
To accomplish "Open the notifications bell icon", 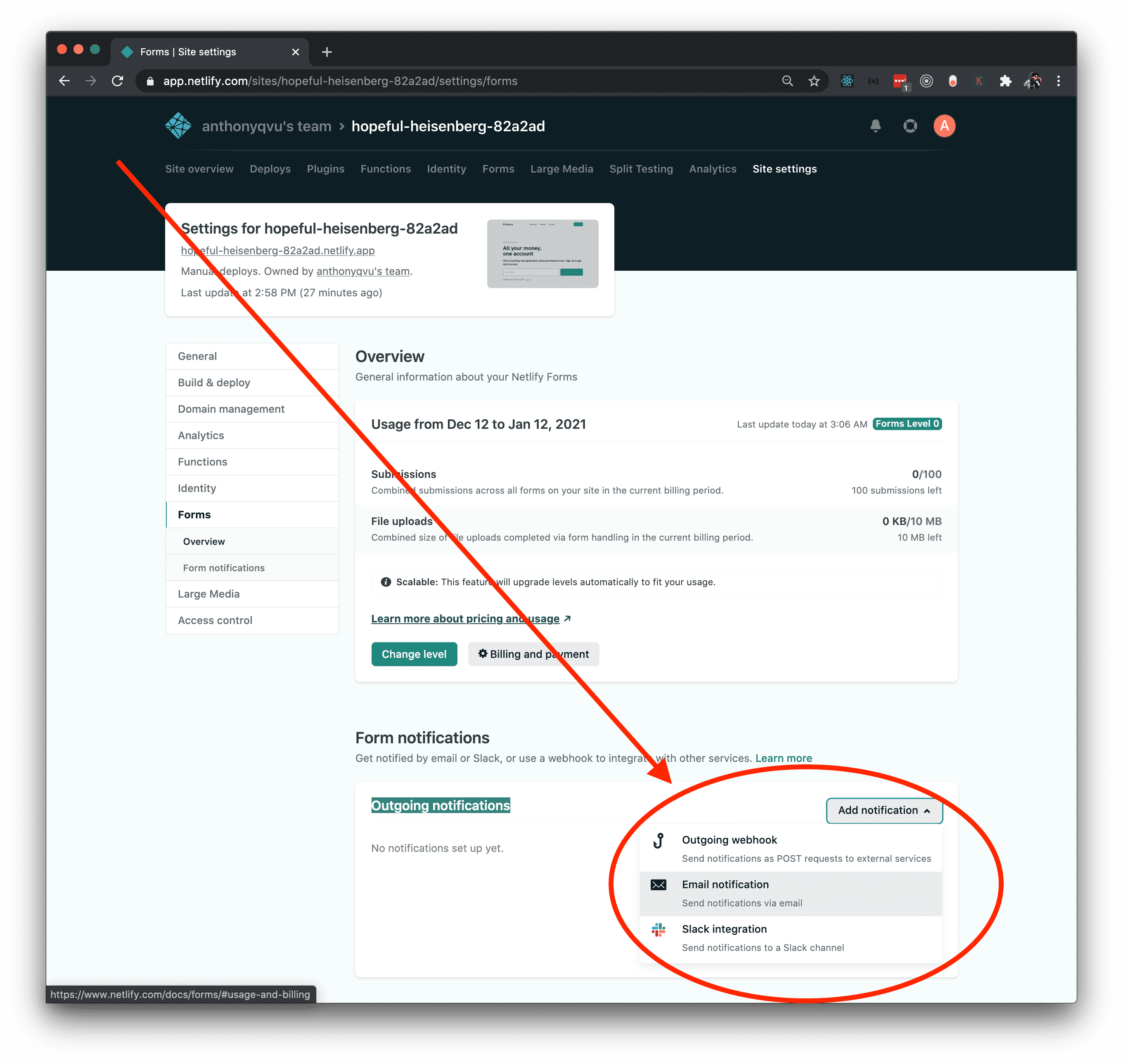I will (875, 126).
